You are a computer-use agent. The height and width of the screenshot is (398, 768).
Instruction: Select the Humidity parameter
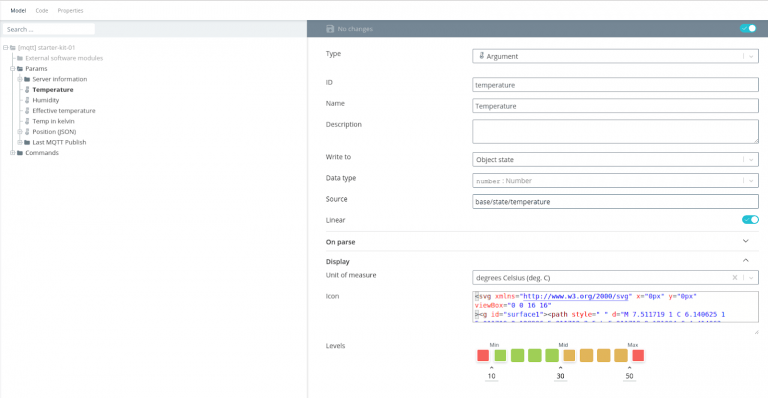coord(46,100)
